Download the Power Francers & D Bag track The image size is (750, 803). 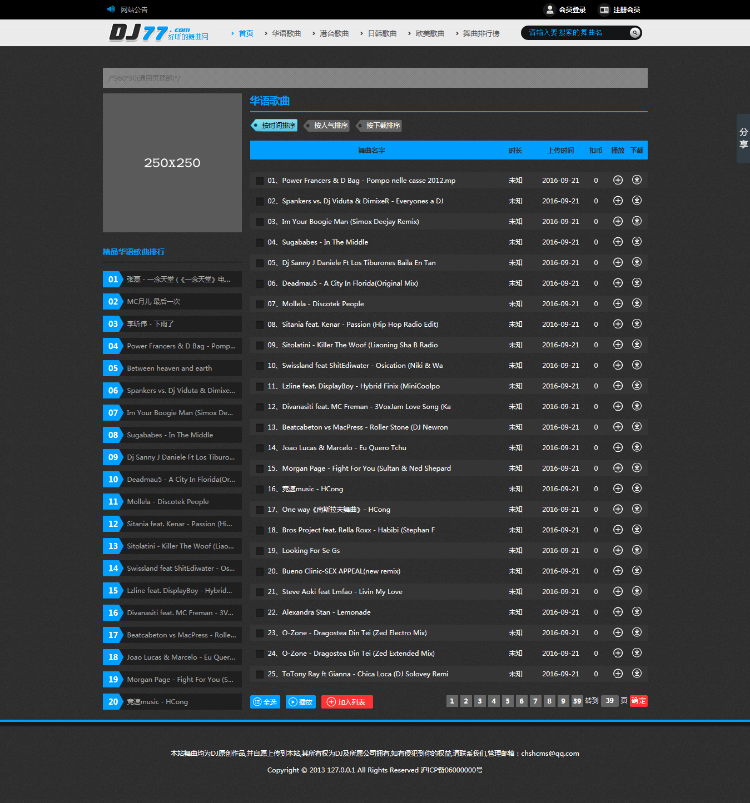[x=637, y=180]
